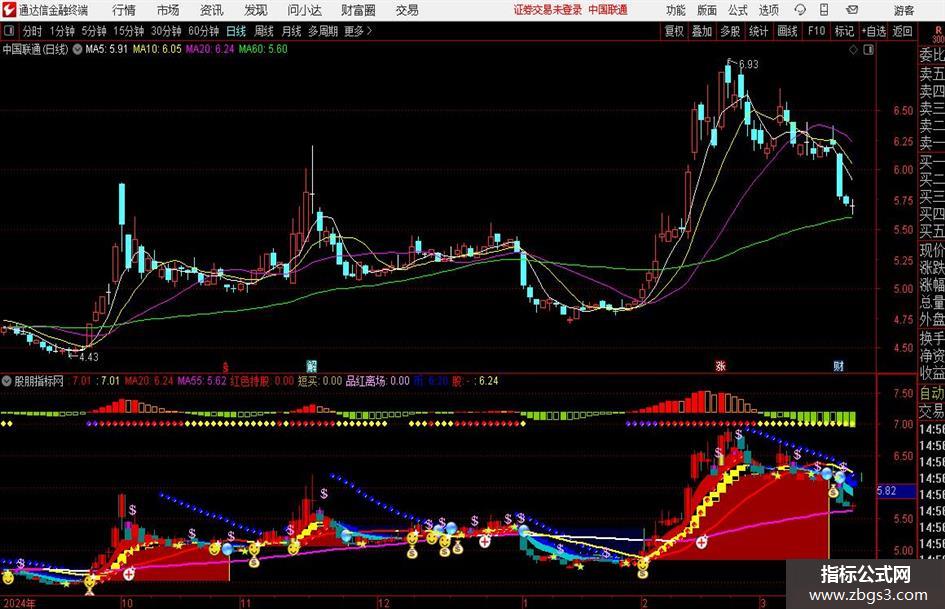Screen dimensions: 945x609
Task: Click the MA10: 6.05 label
Action: coord(157,49)
